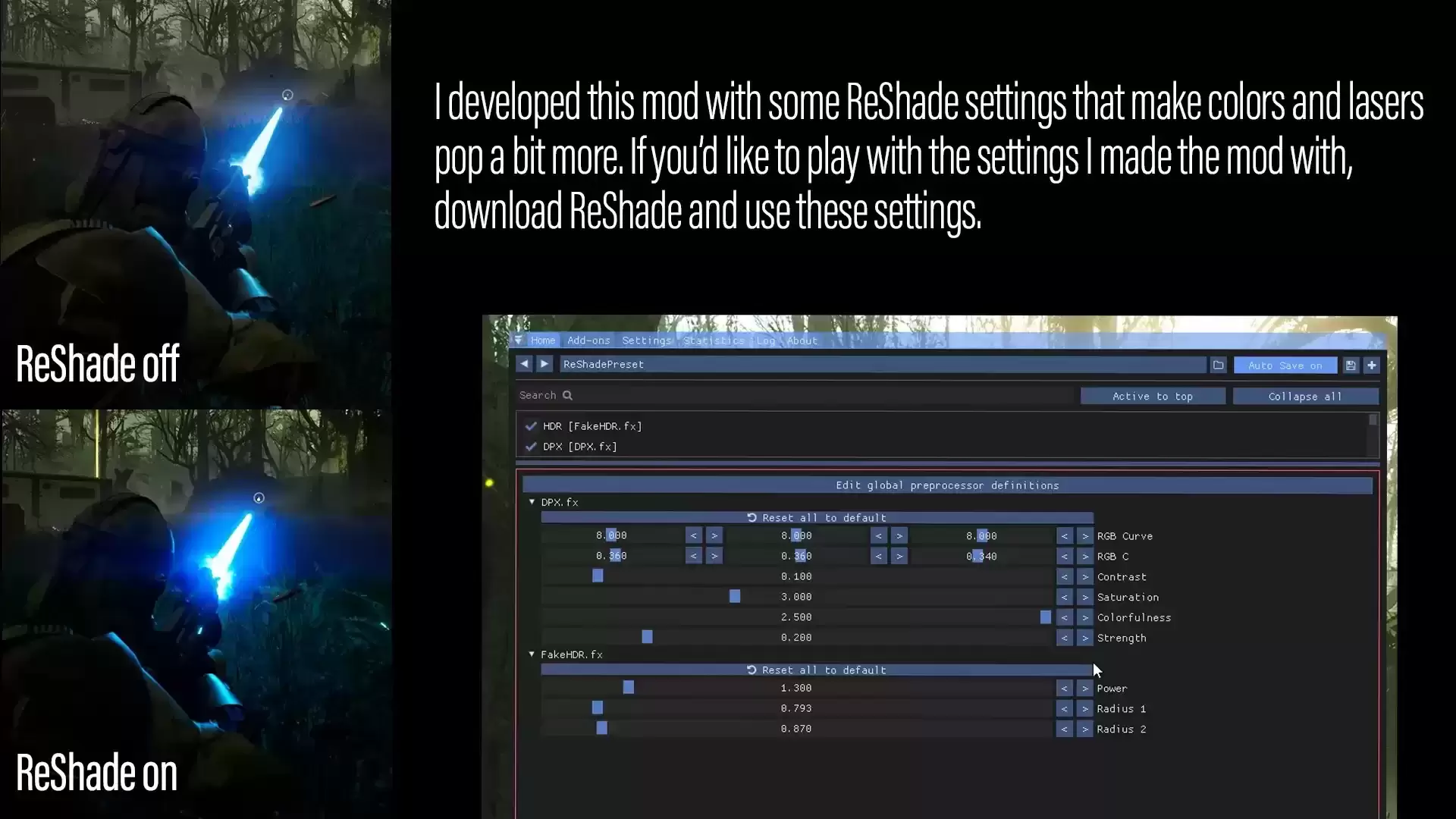Click FakeHDR Reset all to default
Screen dimensions: 1456x819
click(817, 670)
